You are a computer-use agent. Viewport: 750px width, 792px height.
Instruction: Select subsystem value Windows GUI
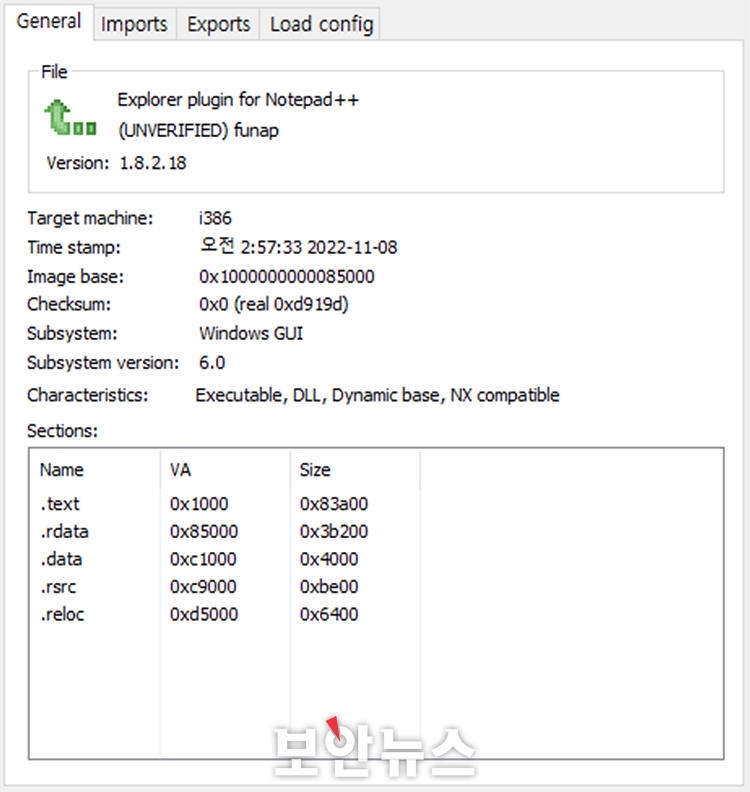(x=251, y=333)
